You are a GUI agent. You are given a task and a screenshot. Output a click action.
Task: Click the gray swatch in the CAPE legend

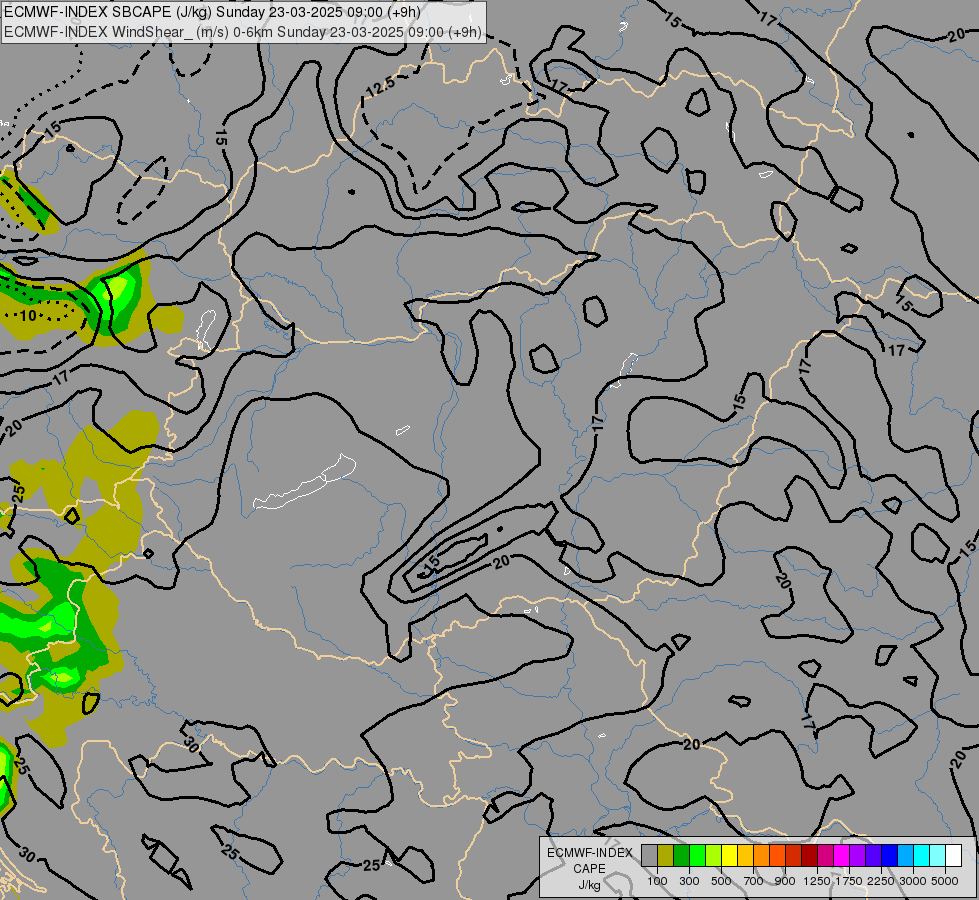click(x=649, y=855)
